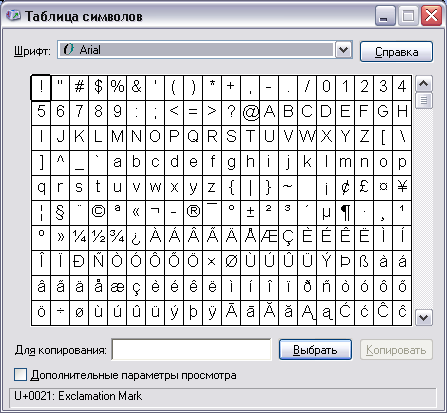
Task: Select the ß sharp s cell
Action: [364, 263]
